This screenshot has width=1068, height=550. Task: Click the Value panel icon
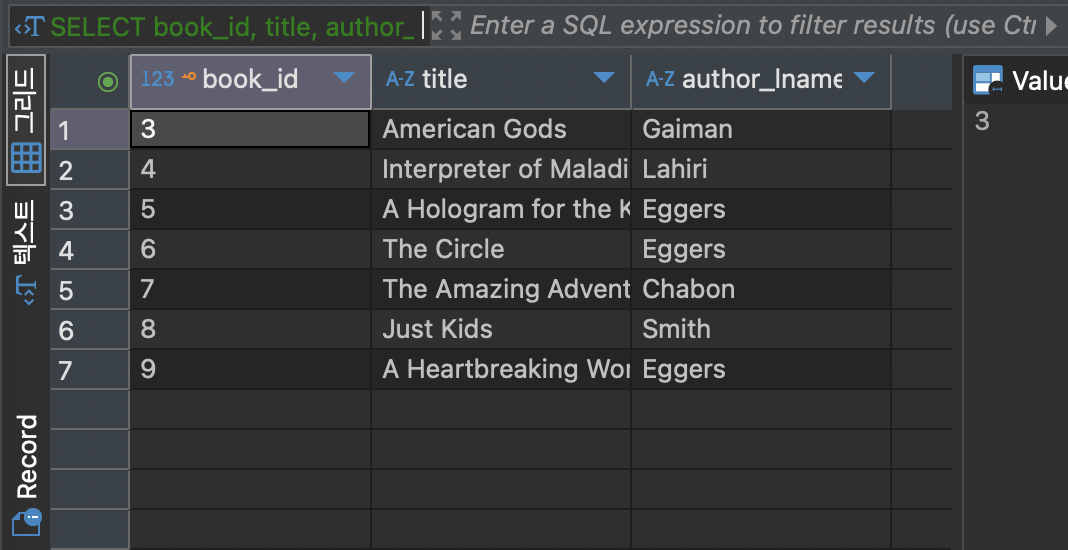(988, 80)
